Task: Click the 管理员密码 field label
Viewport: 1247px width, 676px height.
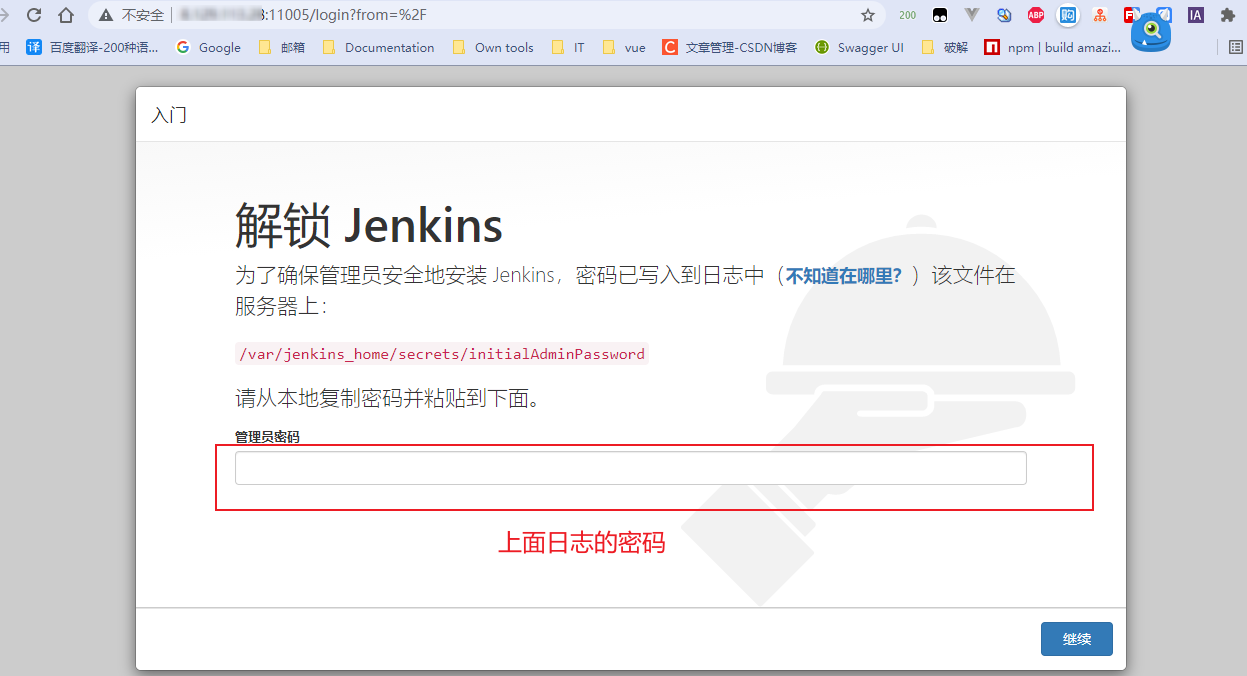Action: tap(267, 437)
